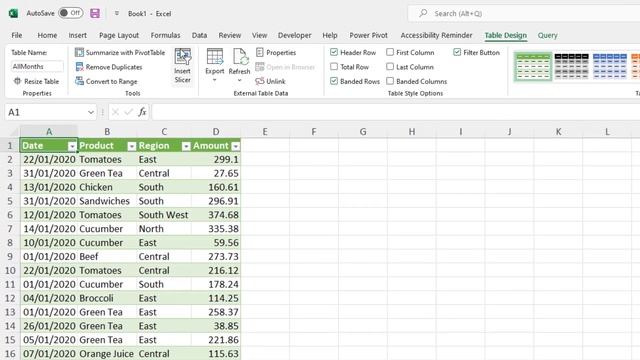Open the Page Layout tab
This screenshot has height=360, width=640.
pyautogui.click(x=119, y=36)
